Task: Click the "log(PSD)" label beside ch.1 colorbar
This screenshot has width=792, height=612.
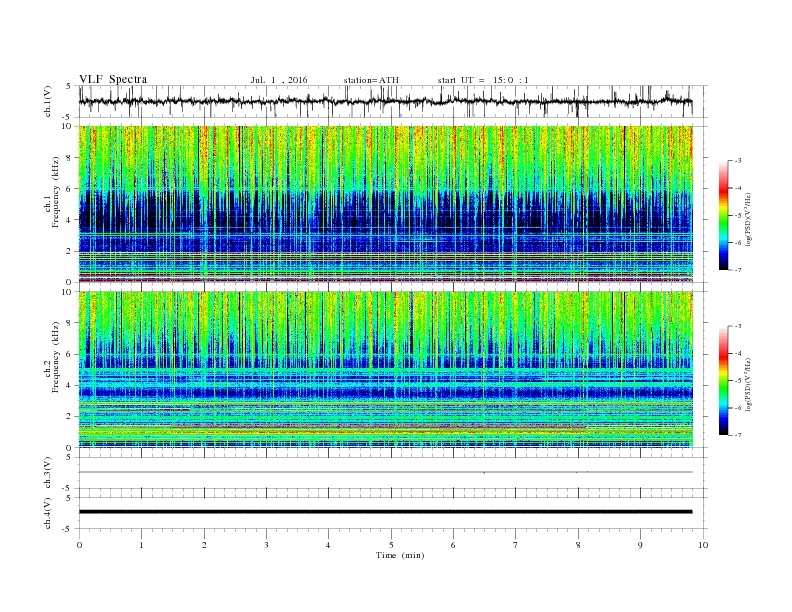Action: [749, 219]
